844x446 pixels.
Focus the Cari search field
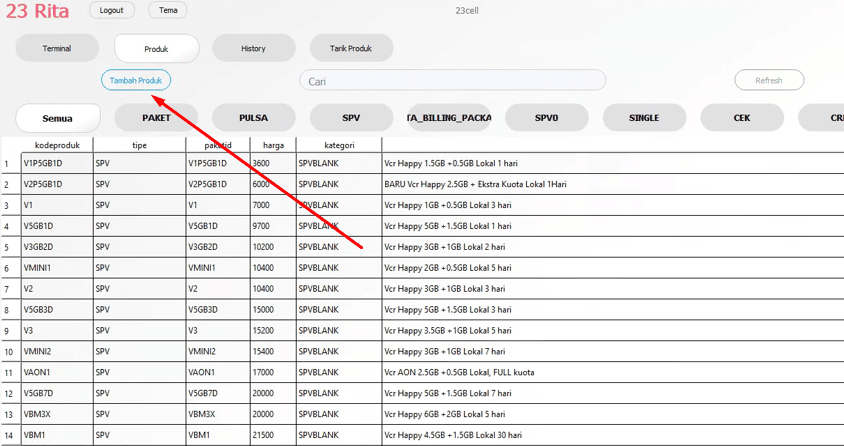pyautogui.click(x=452, y=81)
